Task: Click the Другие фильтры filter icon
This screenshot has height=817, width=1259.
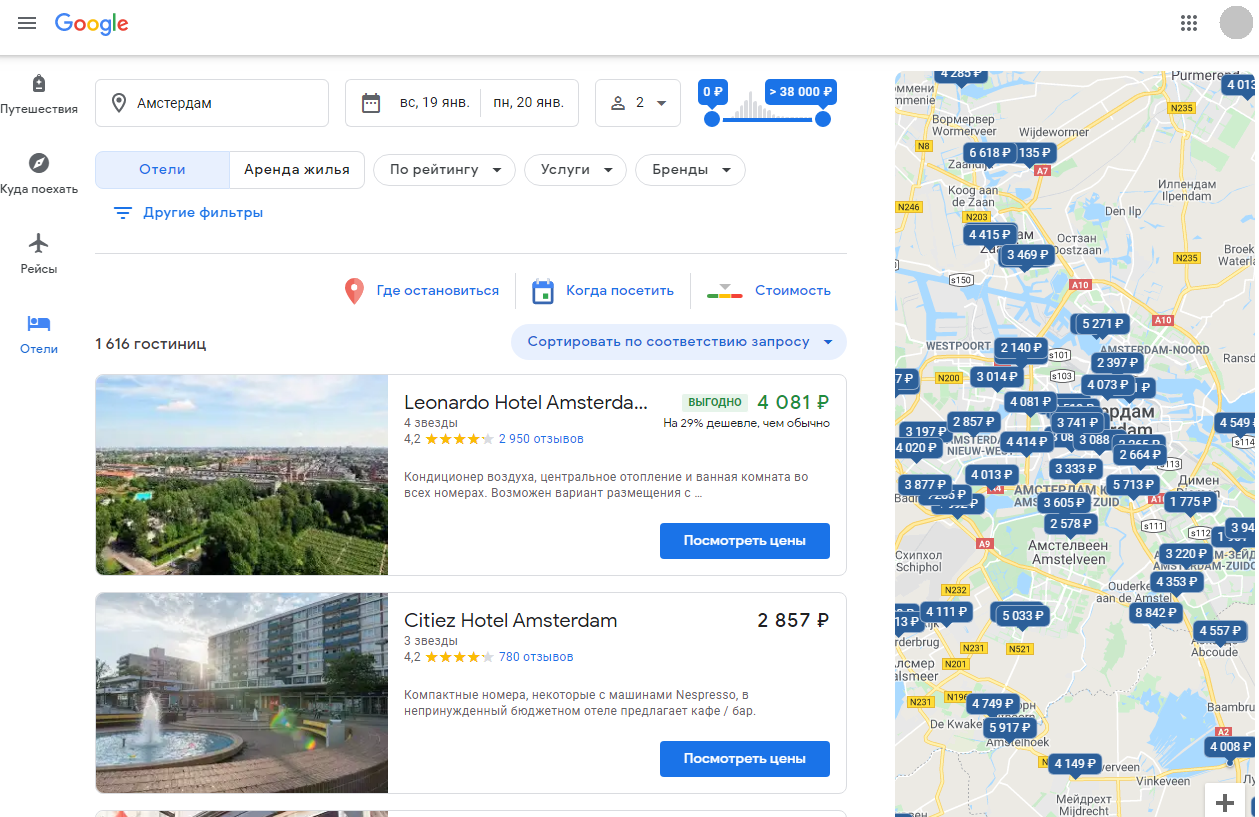Action: point(123,213)
